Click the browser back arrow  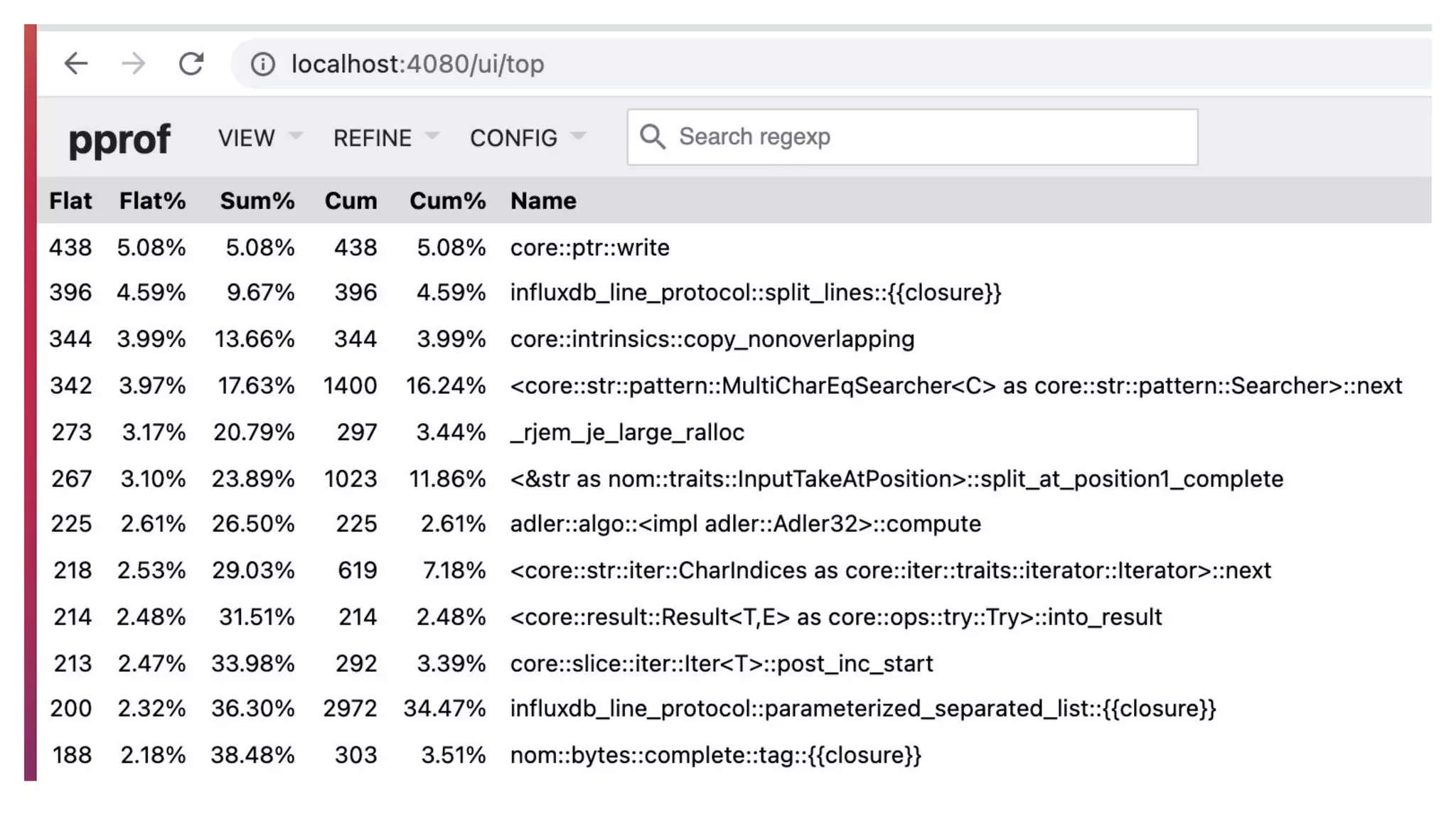pyautogui.click(x=76, y=64)
